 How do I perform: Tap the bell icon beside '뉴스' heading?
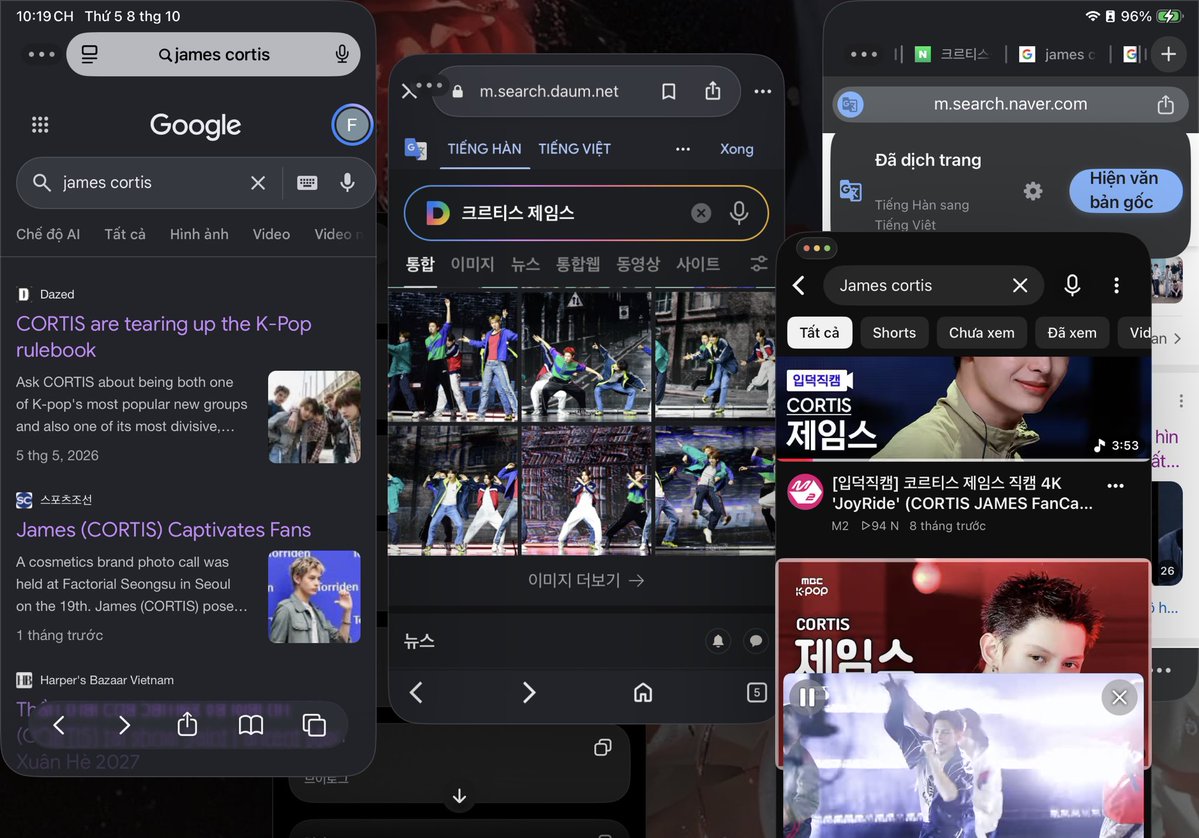718,641
